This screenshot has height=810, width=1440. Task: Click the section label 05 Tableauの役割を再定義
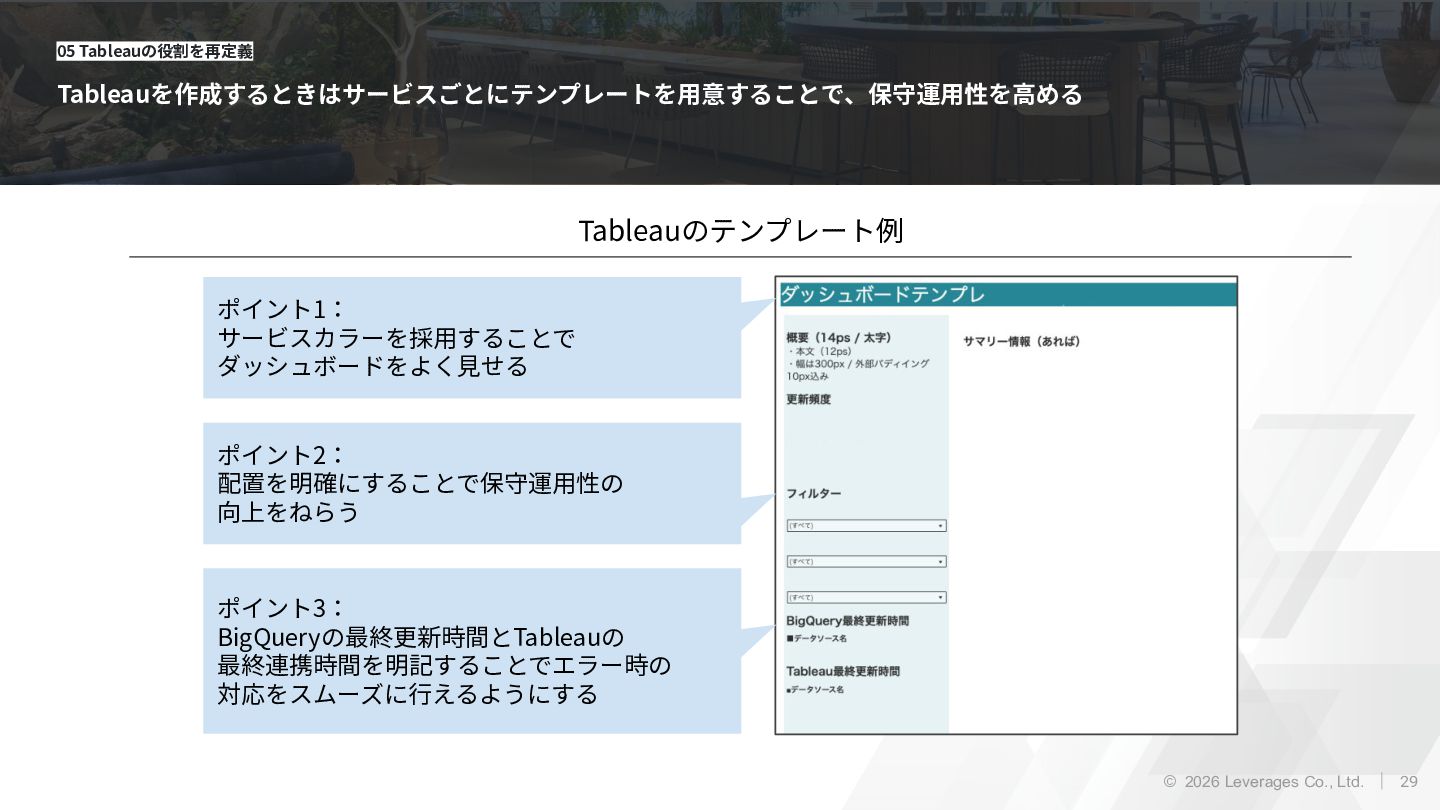[x=154, y=51]
